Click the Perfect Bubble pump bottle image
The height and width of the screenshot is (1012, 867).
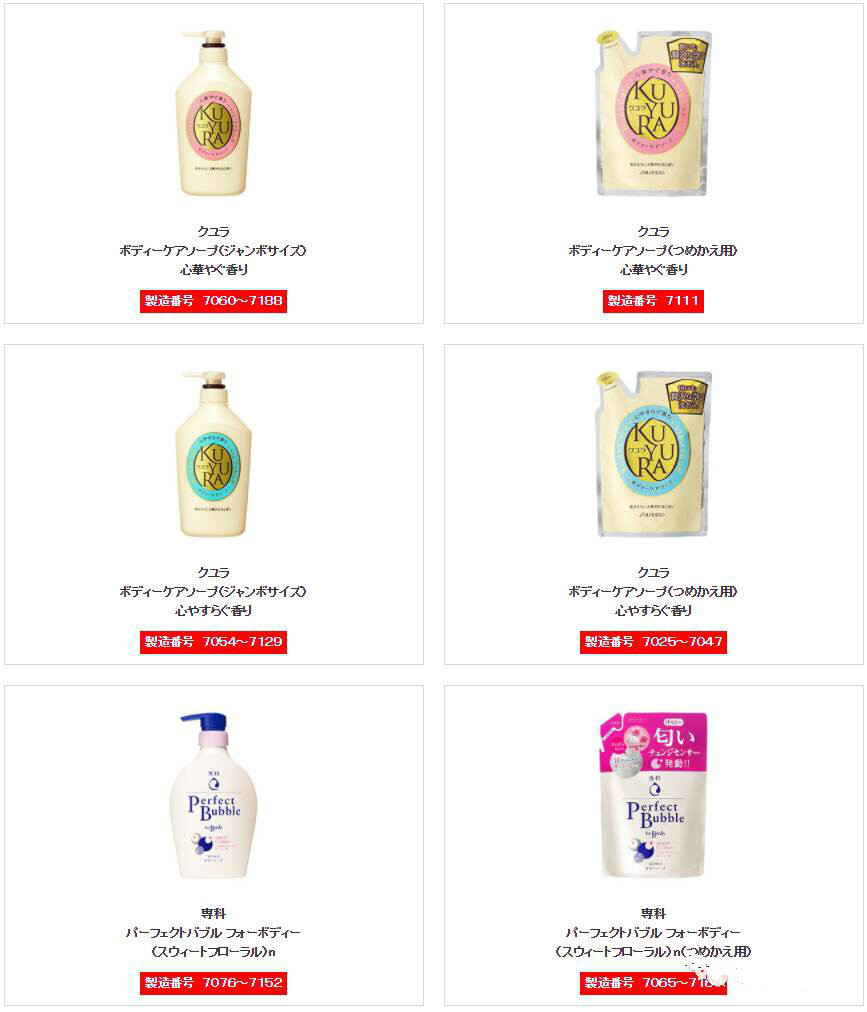click(x=213, y=795)
